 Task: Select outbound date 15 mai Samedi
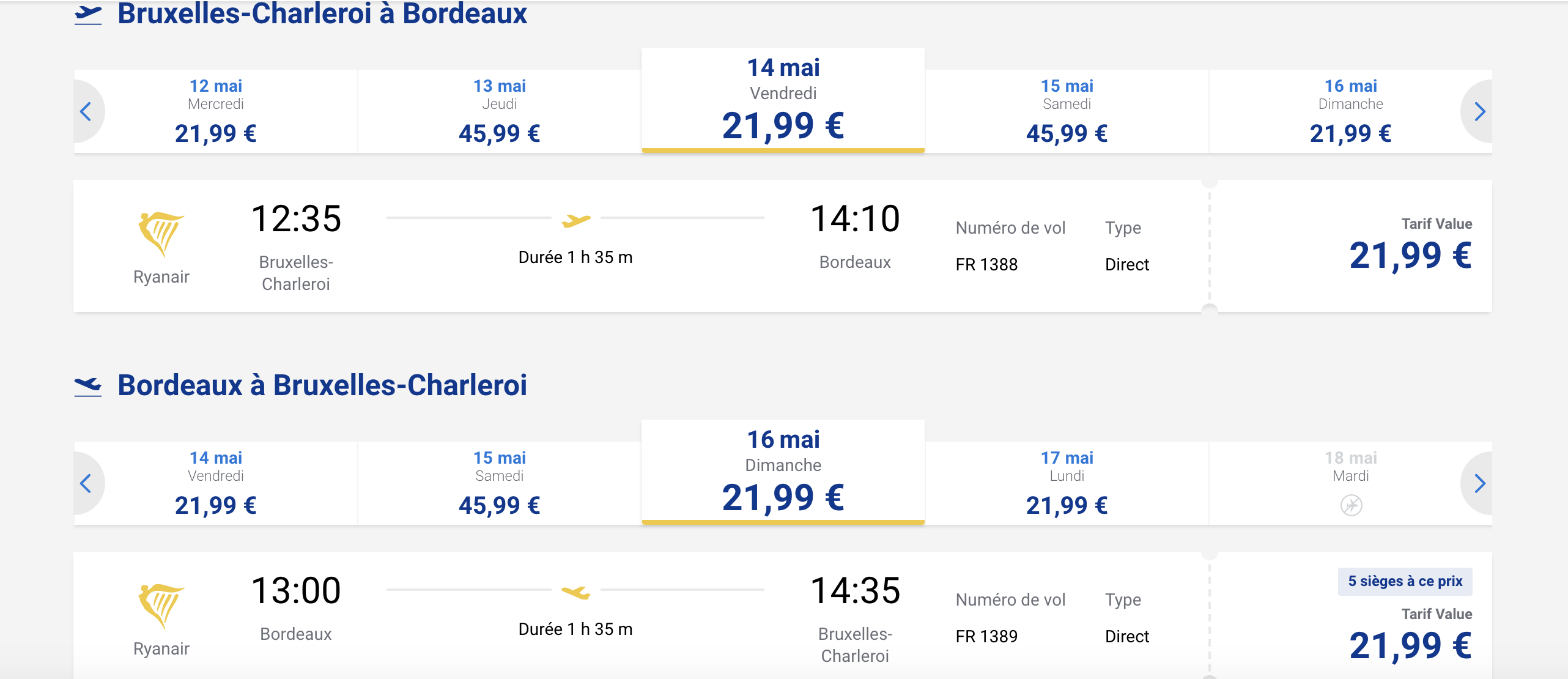[x=1067, y=111]
